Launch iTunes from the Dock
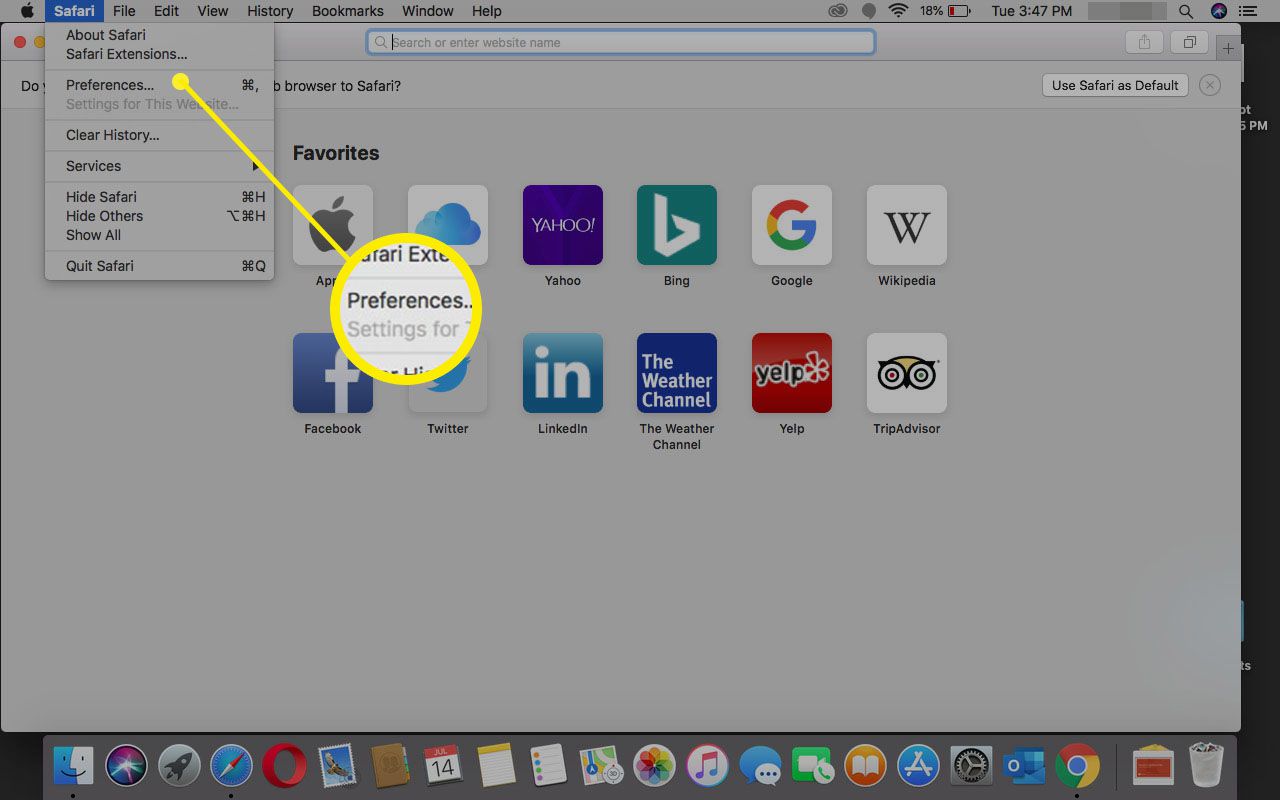 point(708,766)
